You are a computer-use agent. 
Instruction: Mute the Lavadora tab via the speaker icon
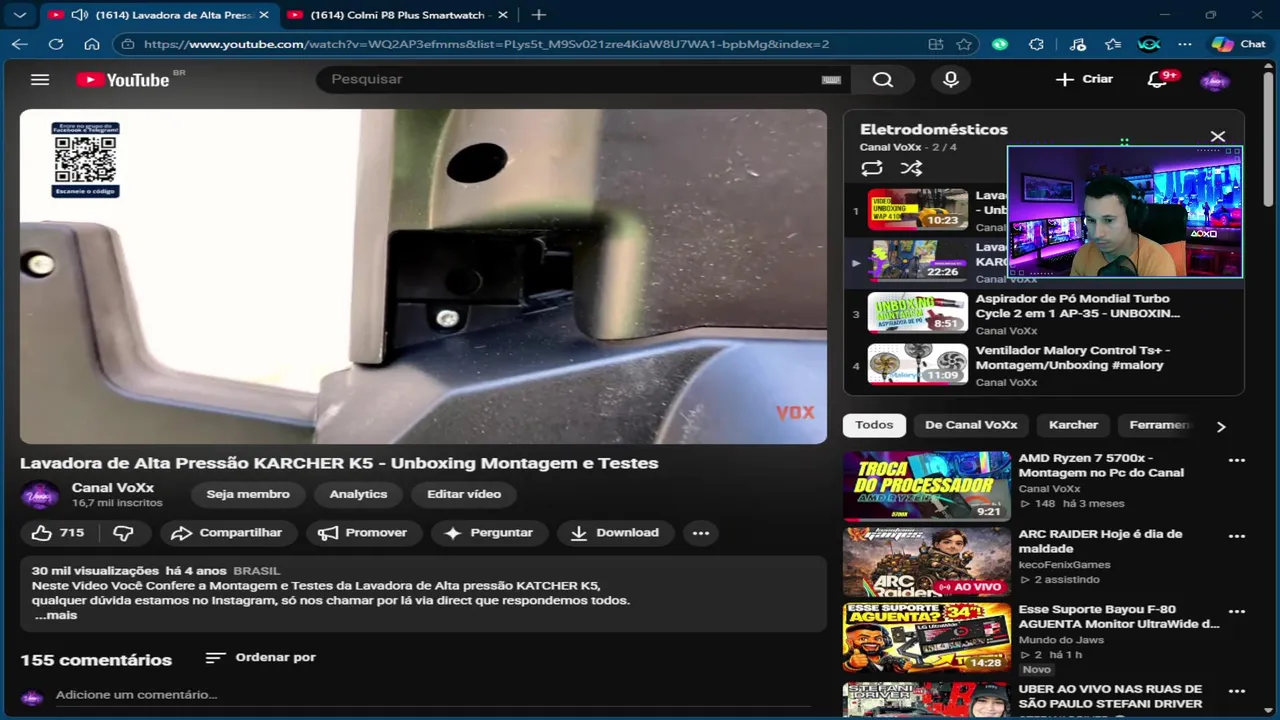80,15
